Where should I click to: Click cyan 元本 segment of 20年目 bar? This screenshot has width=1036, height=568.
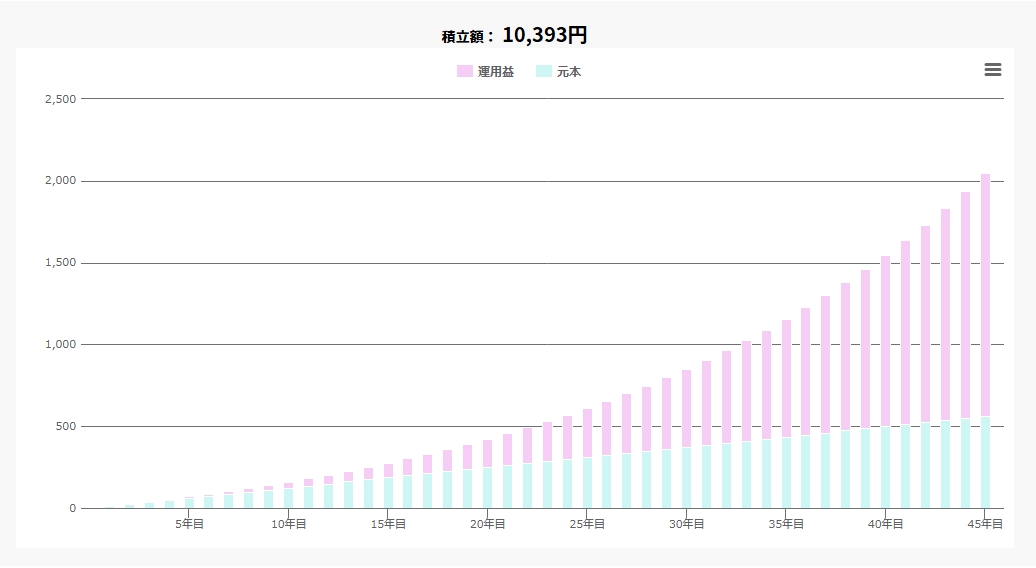click(x=488, y=488)
